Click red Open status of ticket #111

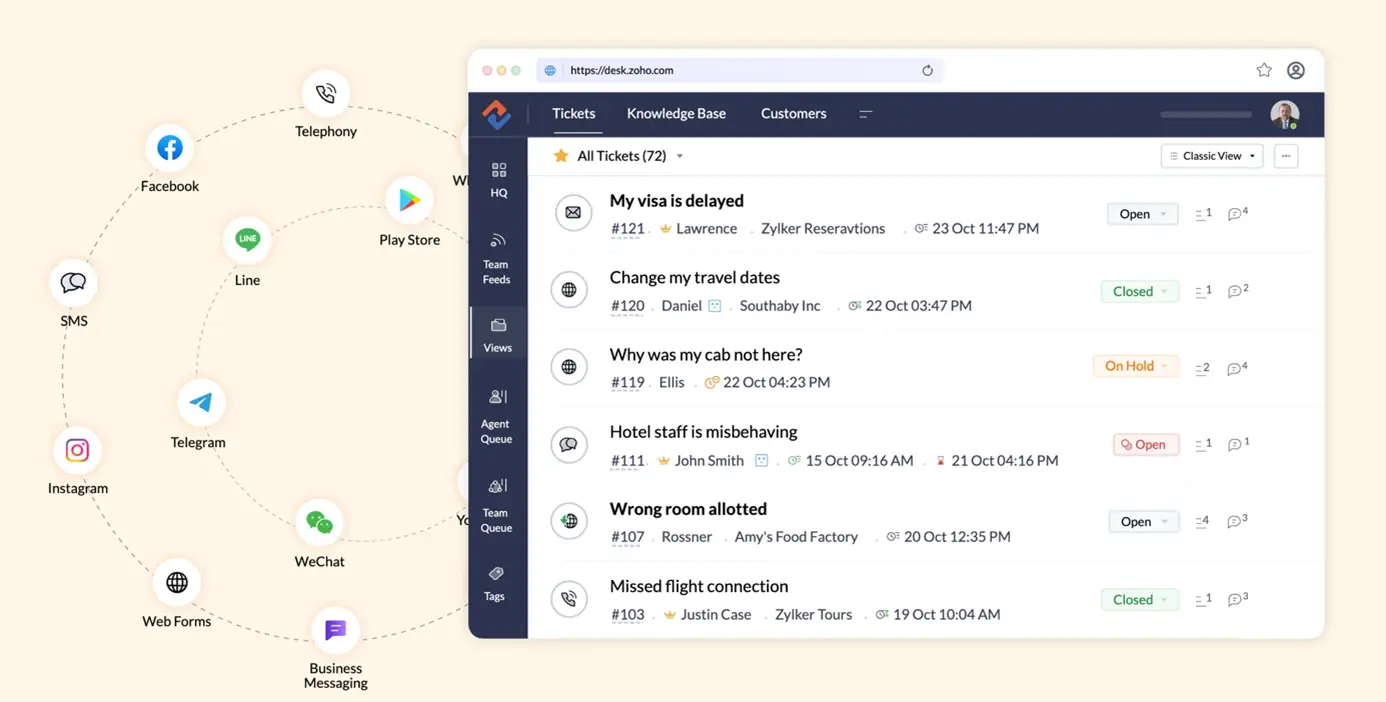pyautogui.click(x=1145, y=444)
